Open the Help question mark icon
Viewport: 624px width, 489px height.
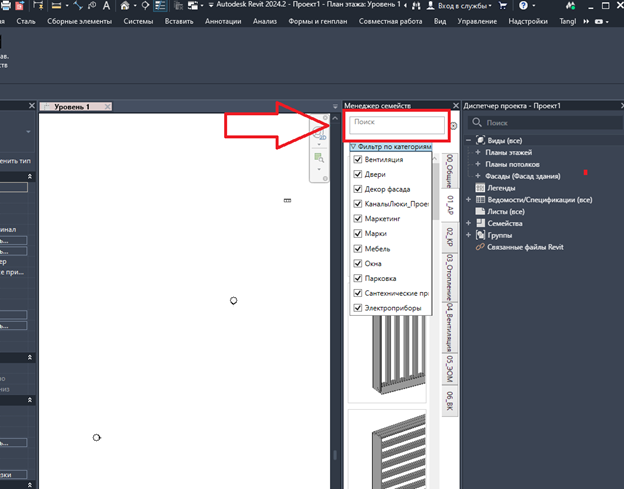523,6
